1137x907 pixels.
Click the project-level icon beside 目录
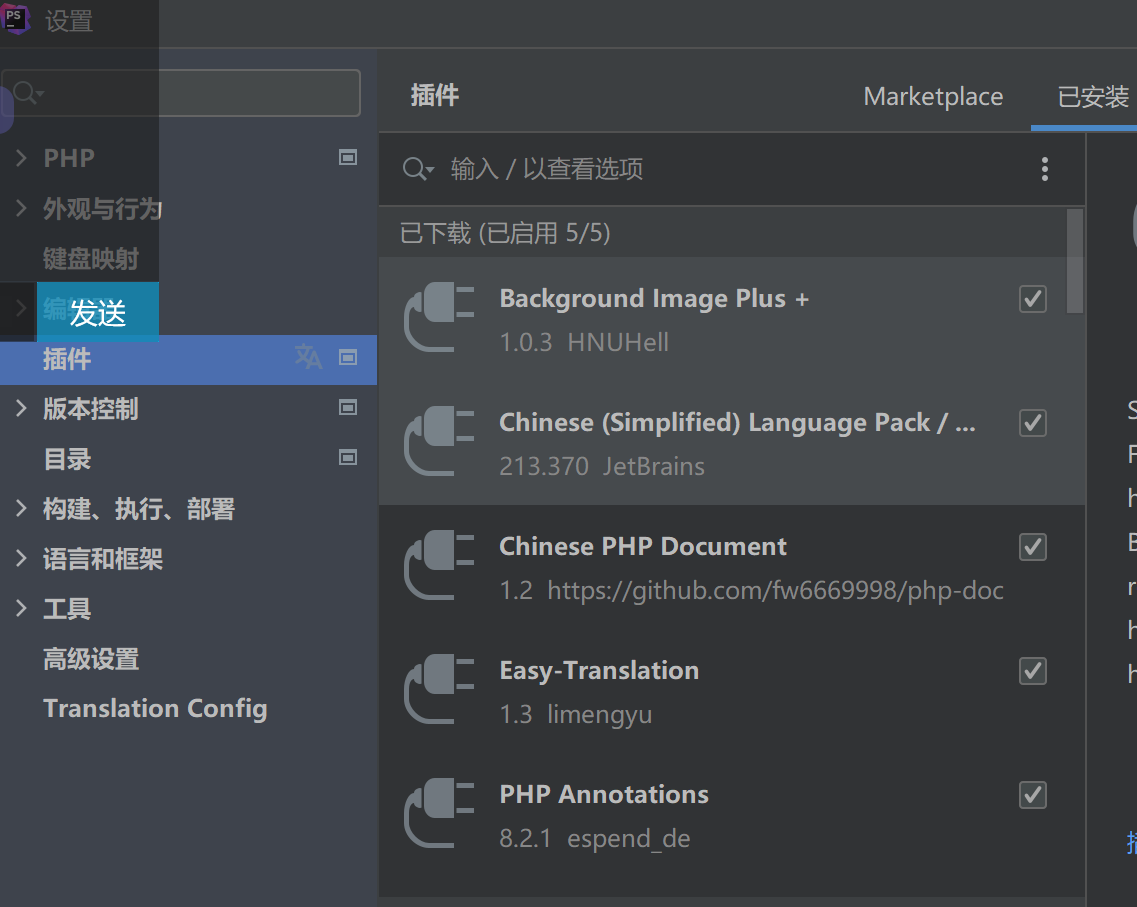(x=348, y=457)
